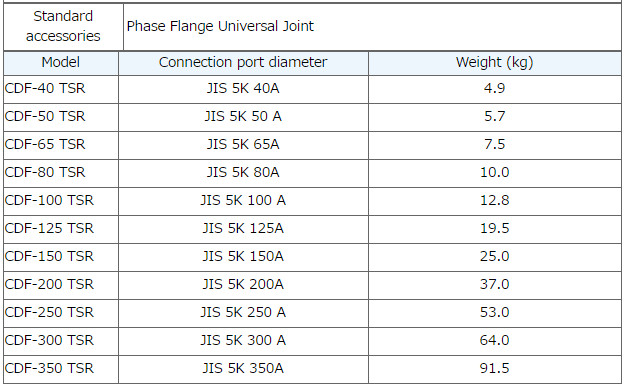Select the Standard accessories label cell

(x=63, y=27)
